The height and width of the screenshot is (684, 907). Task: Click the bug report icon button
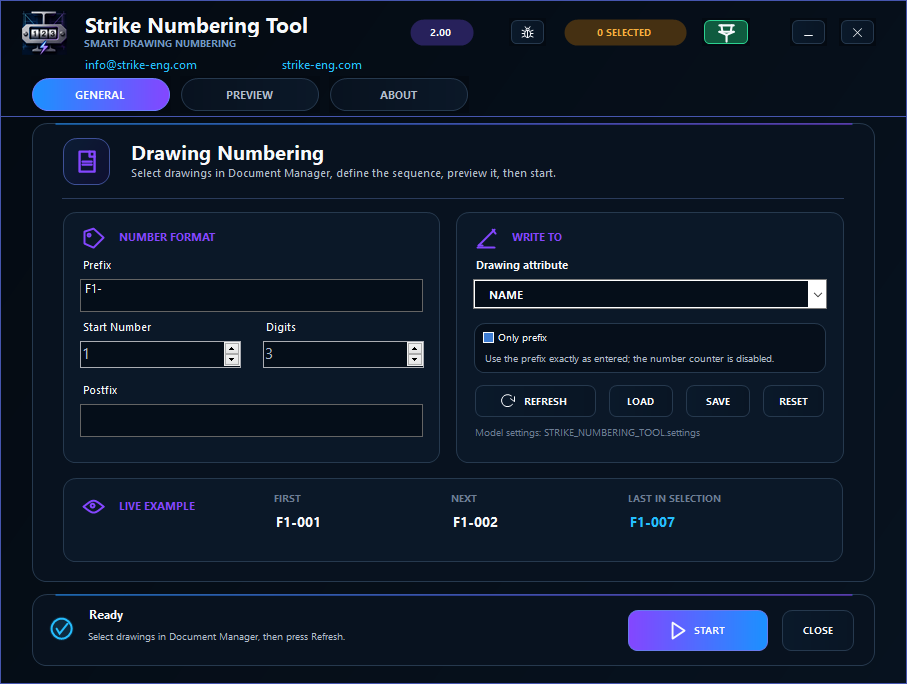point(527,32)
